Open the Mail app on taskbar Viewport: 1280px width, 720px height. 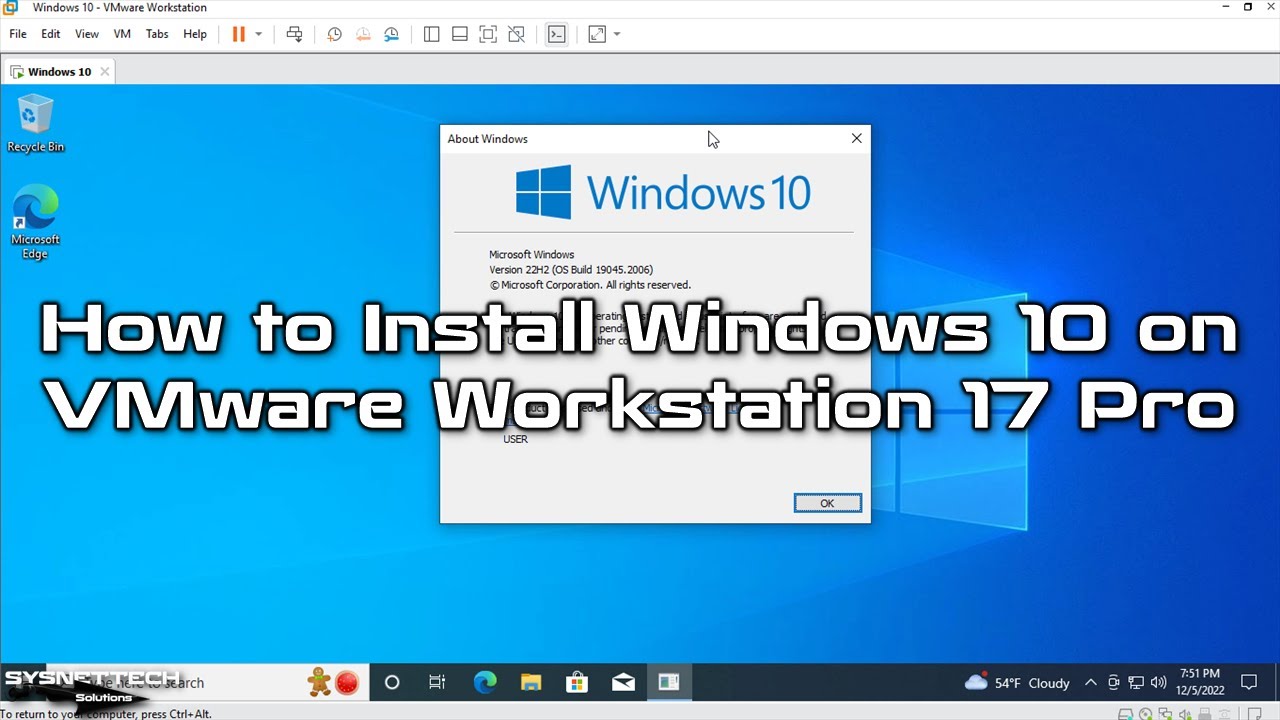(x=623, y=683)
